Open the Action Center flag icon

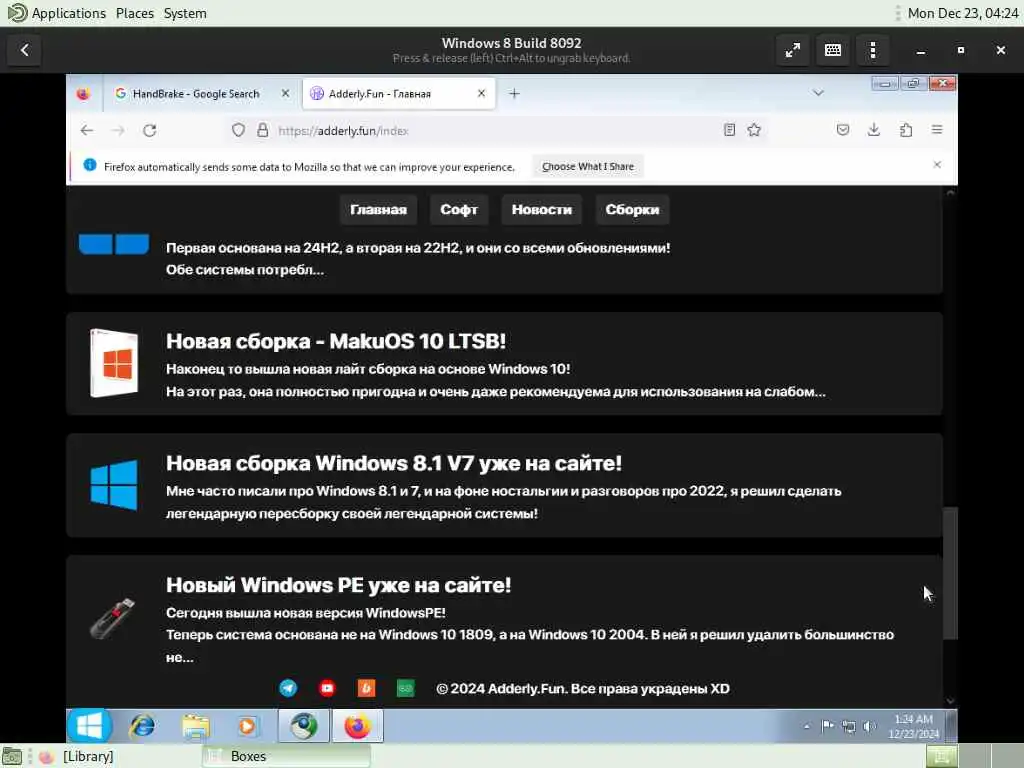[x=827, y=726]
